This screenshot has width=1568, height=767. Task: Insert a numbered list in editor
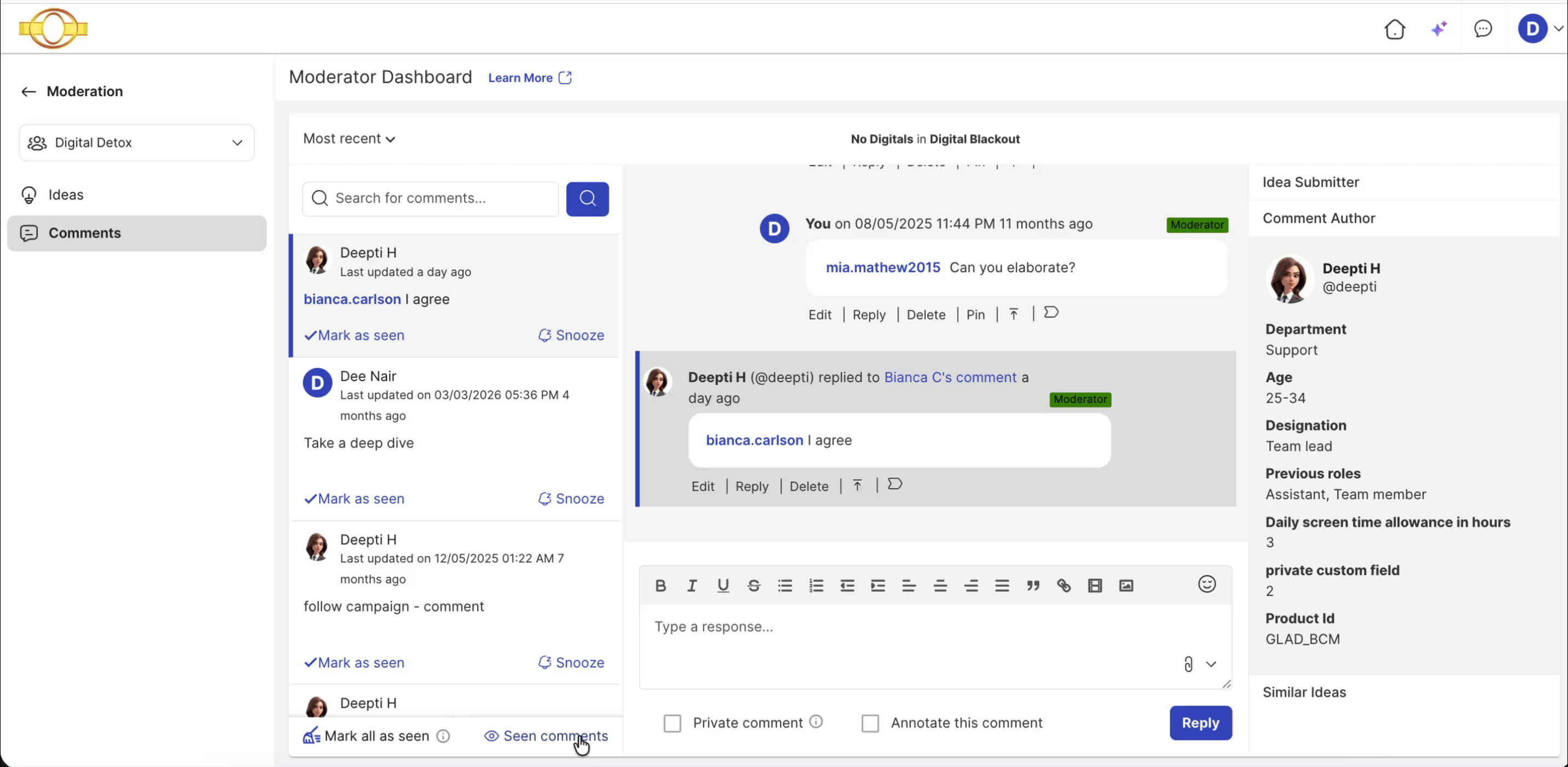tap(816, 585)
